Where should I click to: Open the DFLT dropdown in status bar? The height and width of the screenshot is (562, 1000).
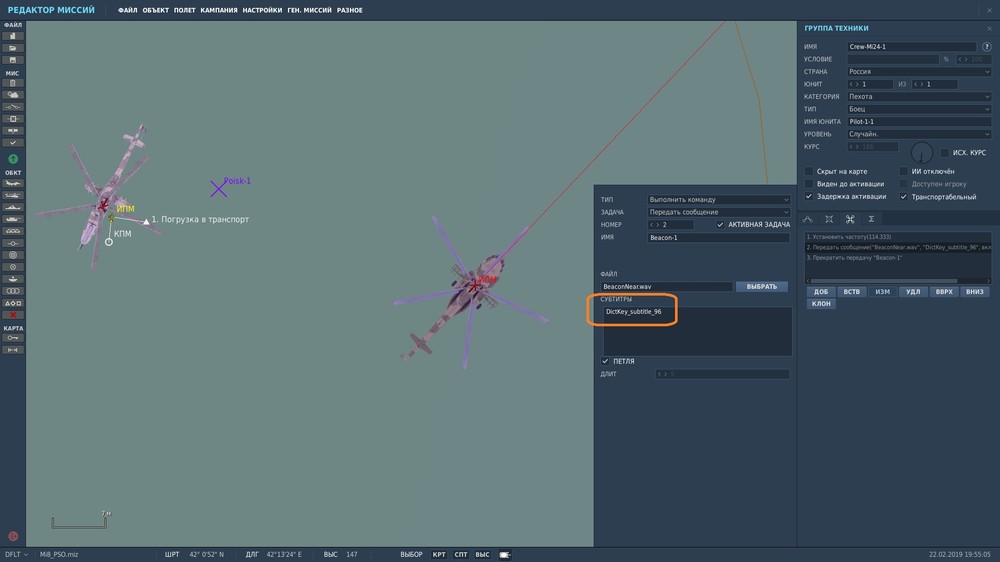point(17,554)
